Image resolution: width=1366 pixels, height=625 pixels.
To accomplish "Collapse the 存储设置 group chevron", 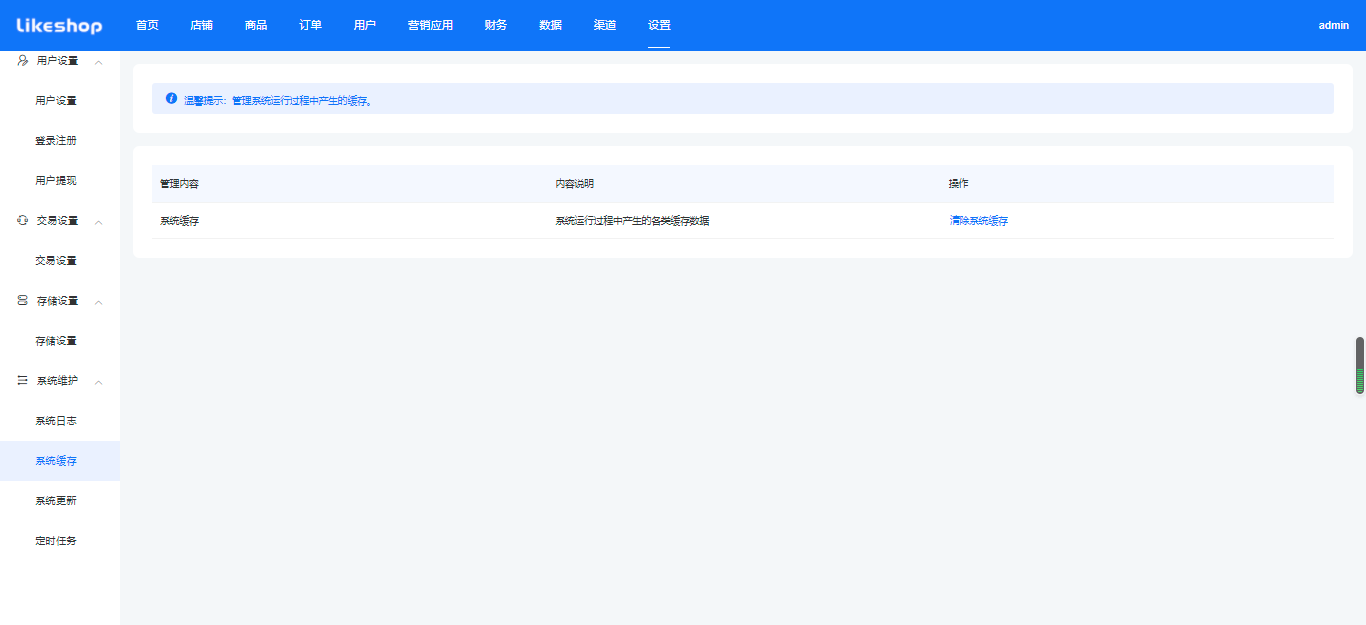I will point(98,302).
